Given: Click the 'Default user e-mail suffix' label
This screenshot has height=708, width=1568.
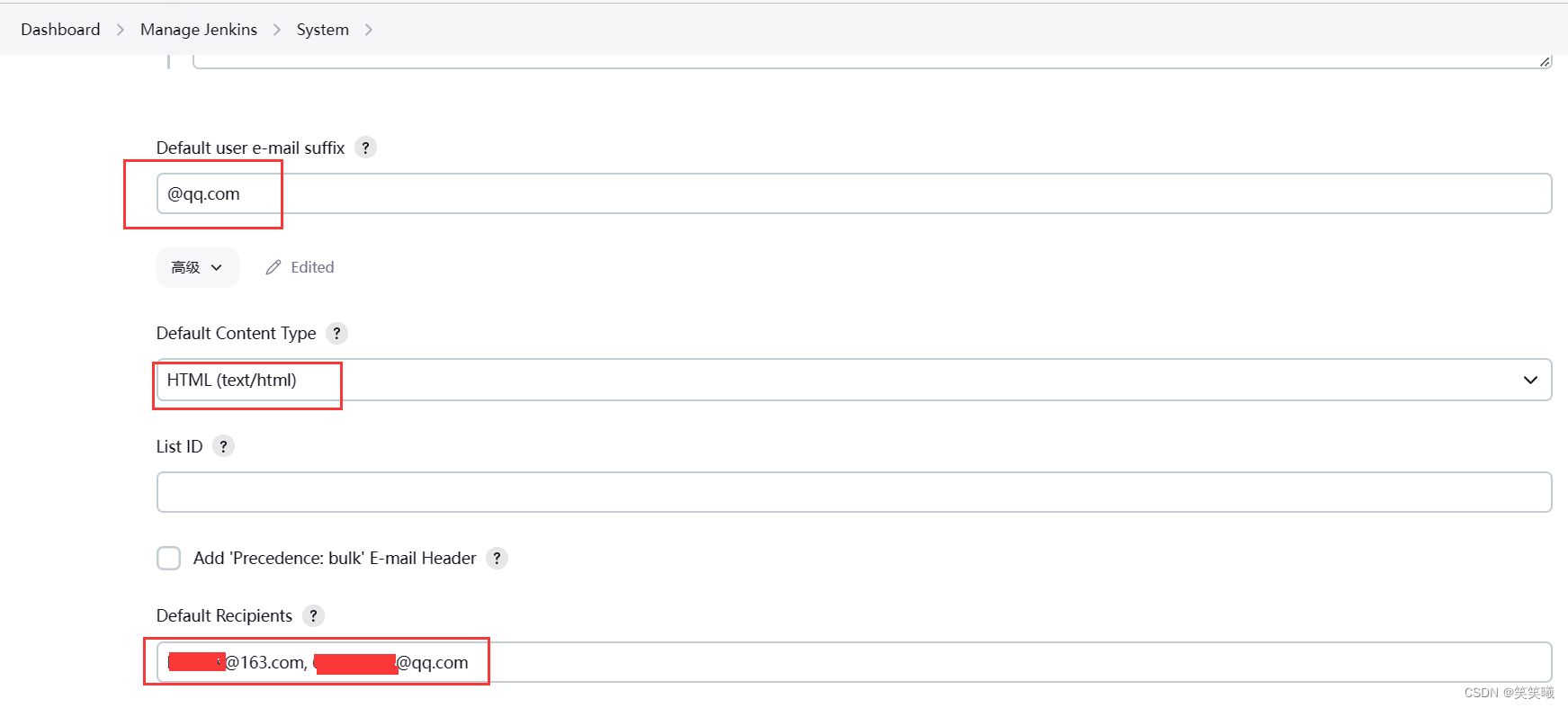Looking at the screenshot, I should pyautogui.click(x=251, y=148).
